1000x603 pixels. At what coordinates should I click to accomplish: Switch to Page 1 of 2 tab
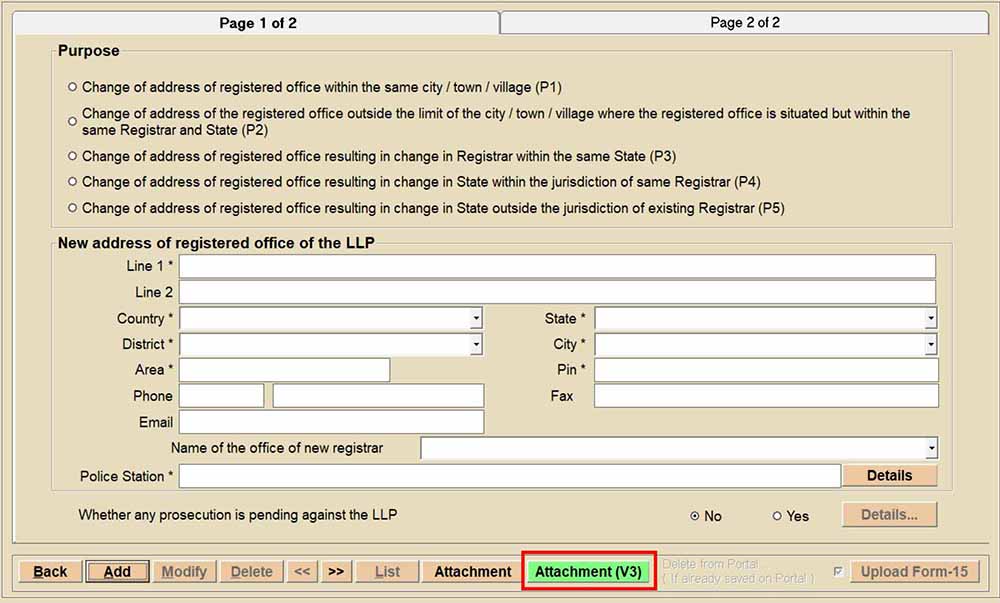[257, 23]
